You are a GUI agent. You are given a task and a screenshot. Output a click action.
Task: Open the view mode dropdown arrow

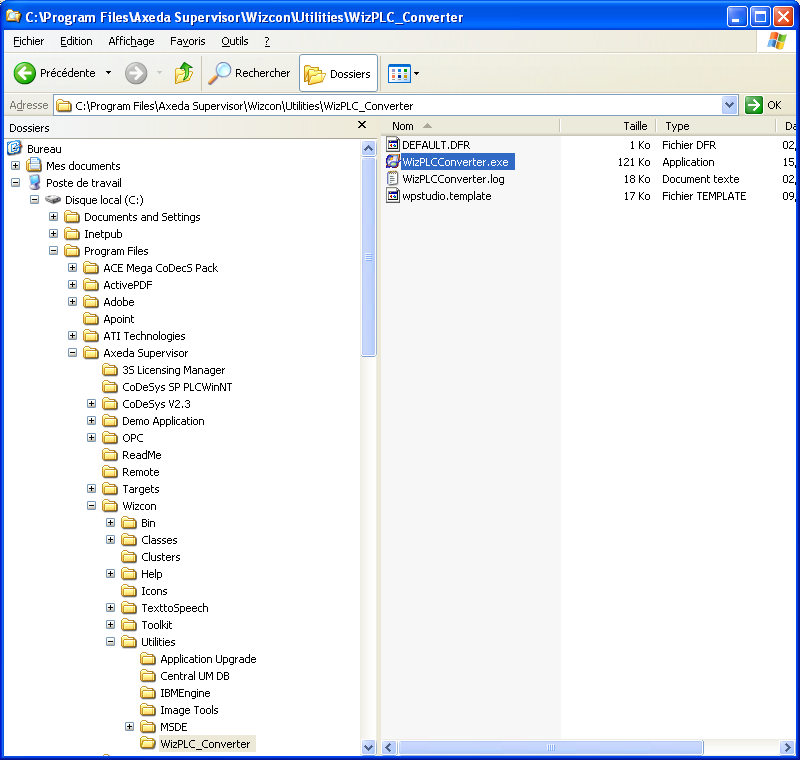416,74
